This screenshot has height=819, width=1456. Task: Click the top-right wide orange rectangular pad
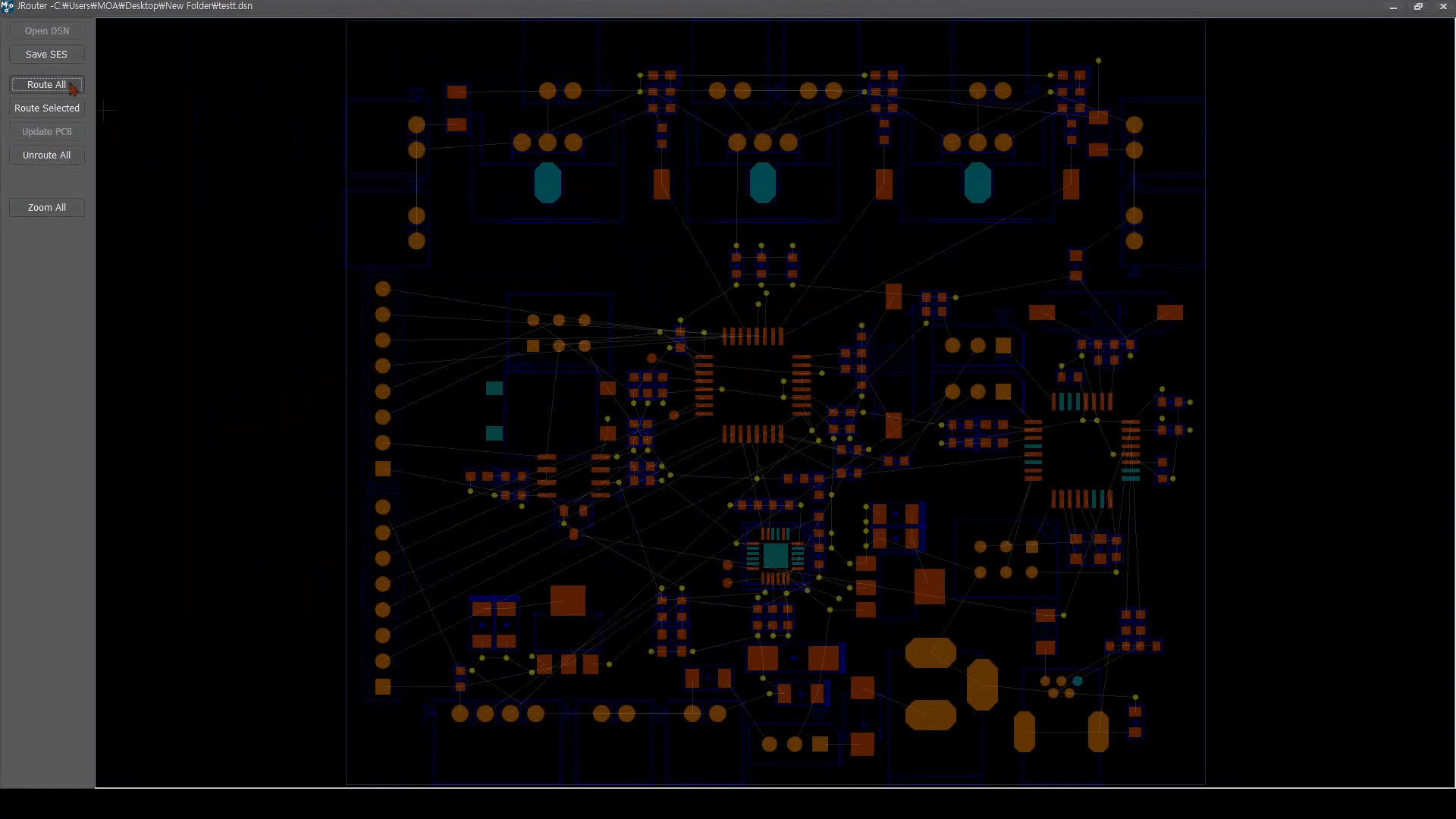tap(1169, 312)
